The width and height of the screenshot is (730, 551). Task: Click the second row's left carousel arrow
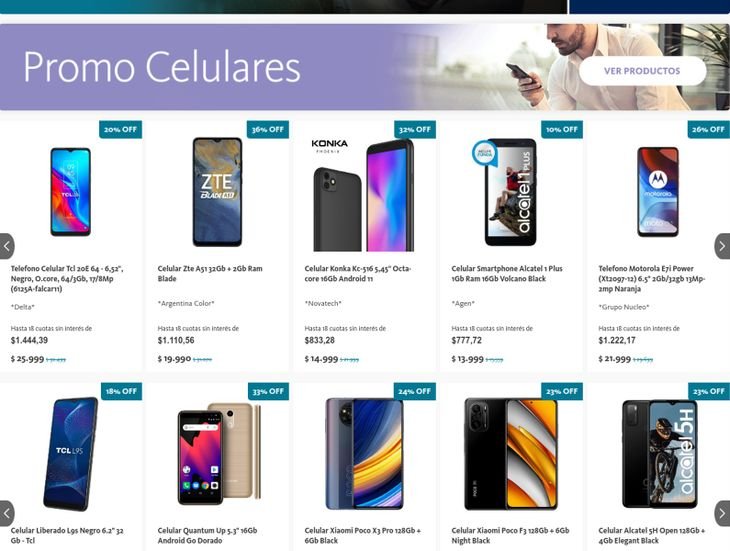click(x=7, y=513)
